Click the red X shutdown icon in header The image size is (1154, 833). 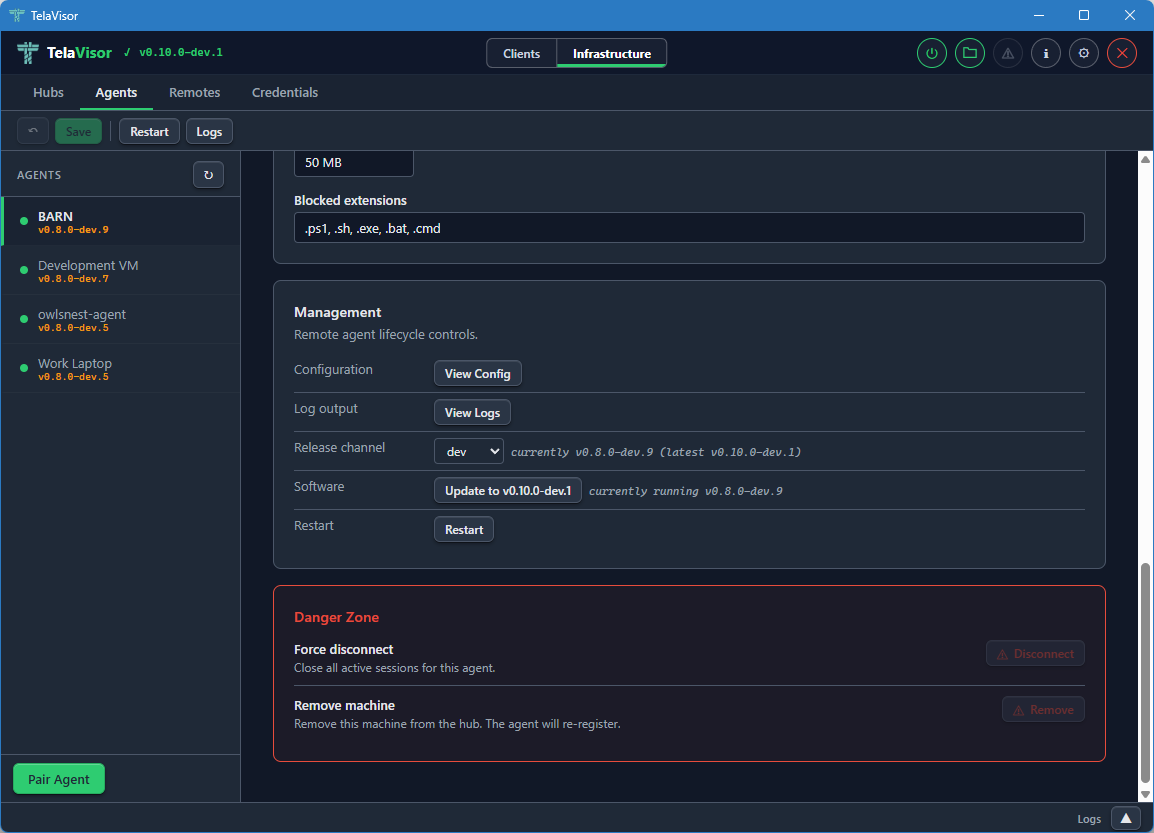point(1121,53)
